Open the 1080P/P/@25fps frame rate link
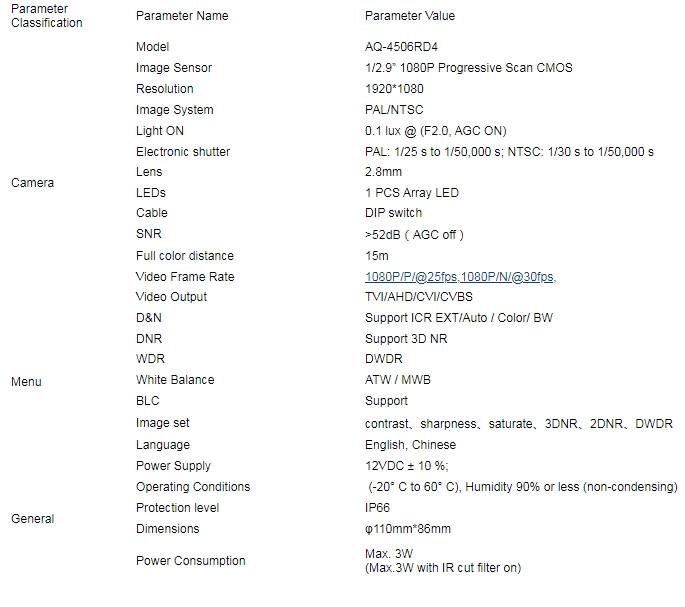 (x=411, y=277)
